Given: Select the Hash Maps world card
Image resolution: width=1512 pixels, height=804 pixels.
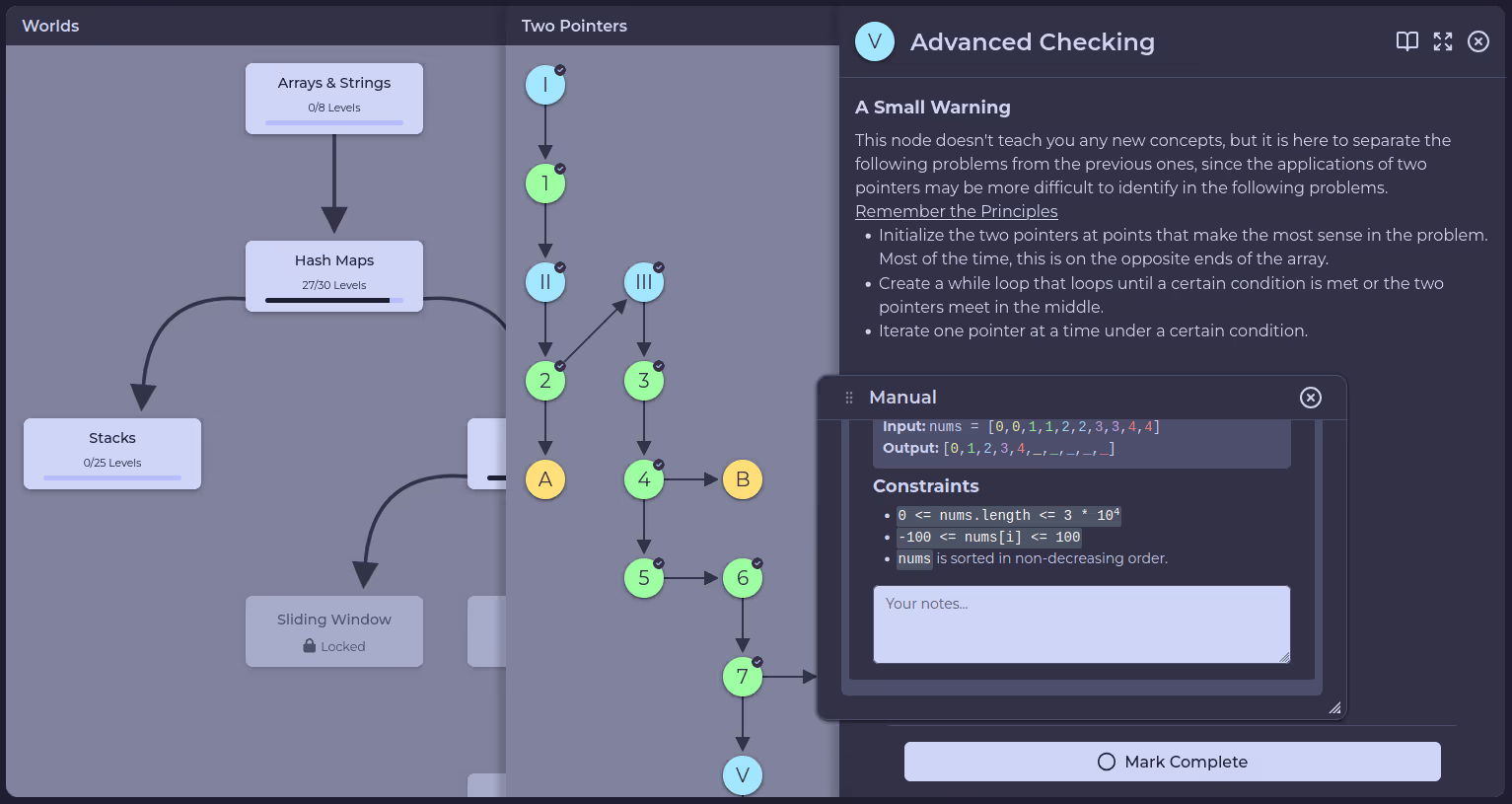Looking at the screenshot, I should [334, 276].
